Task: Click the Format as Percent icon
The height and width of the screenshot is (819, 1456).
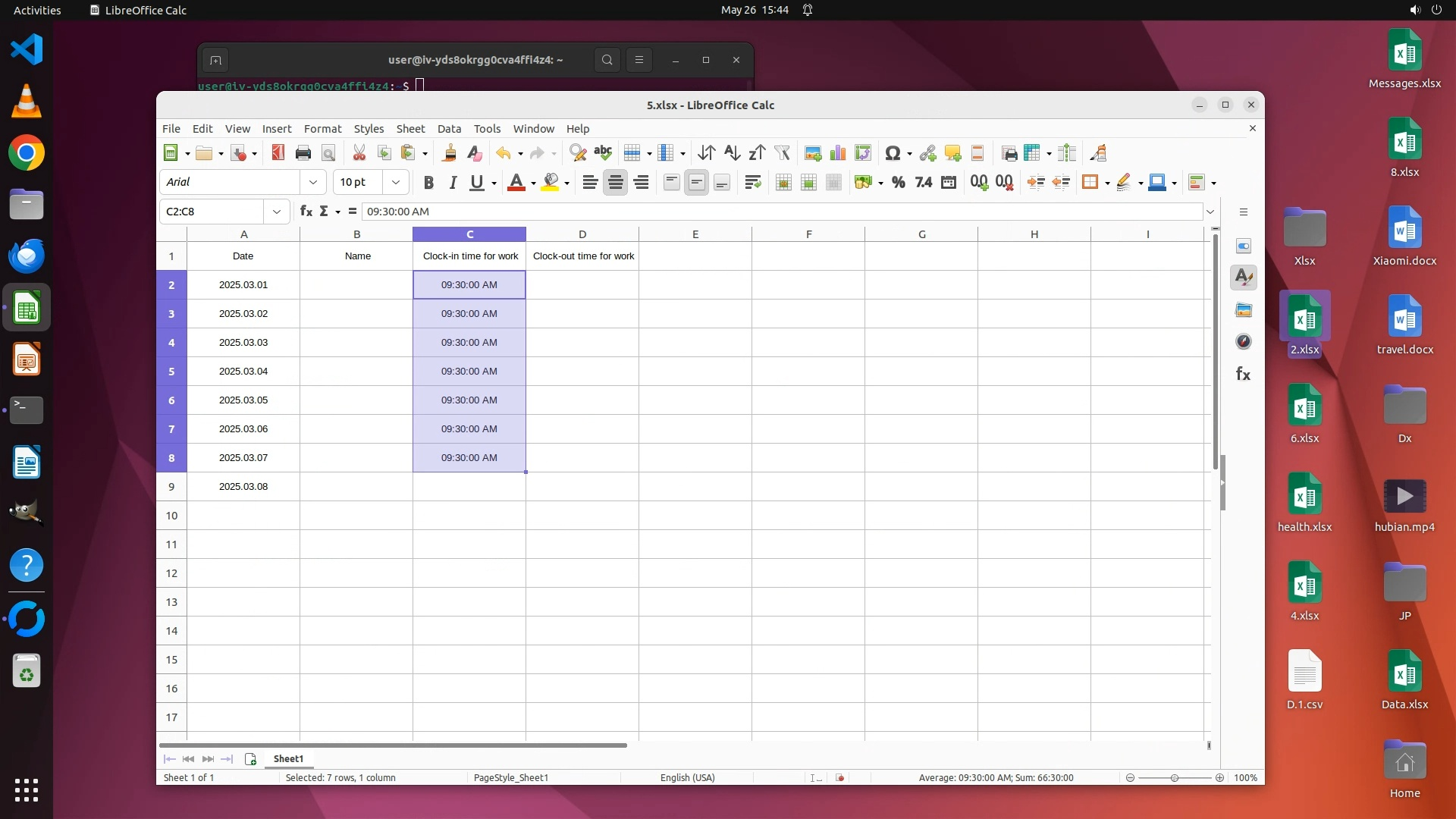Action: 898,182
